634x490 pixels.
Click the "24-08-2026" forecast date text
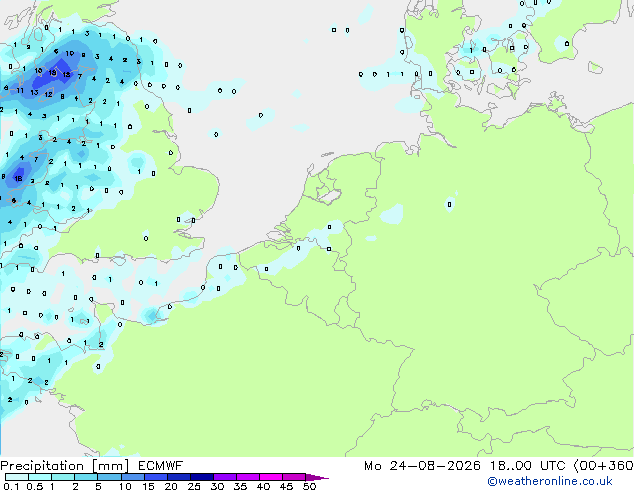tap(435, 466)
